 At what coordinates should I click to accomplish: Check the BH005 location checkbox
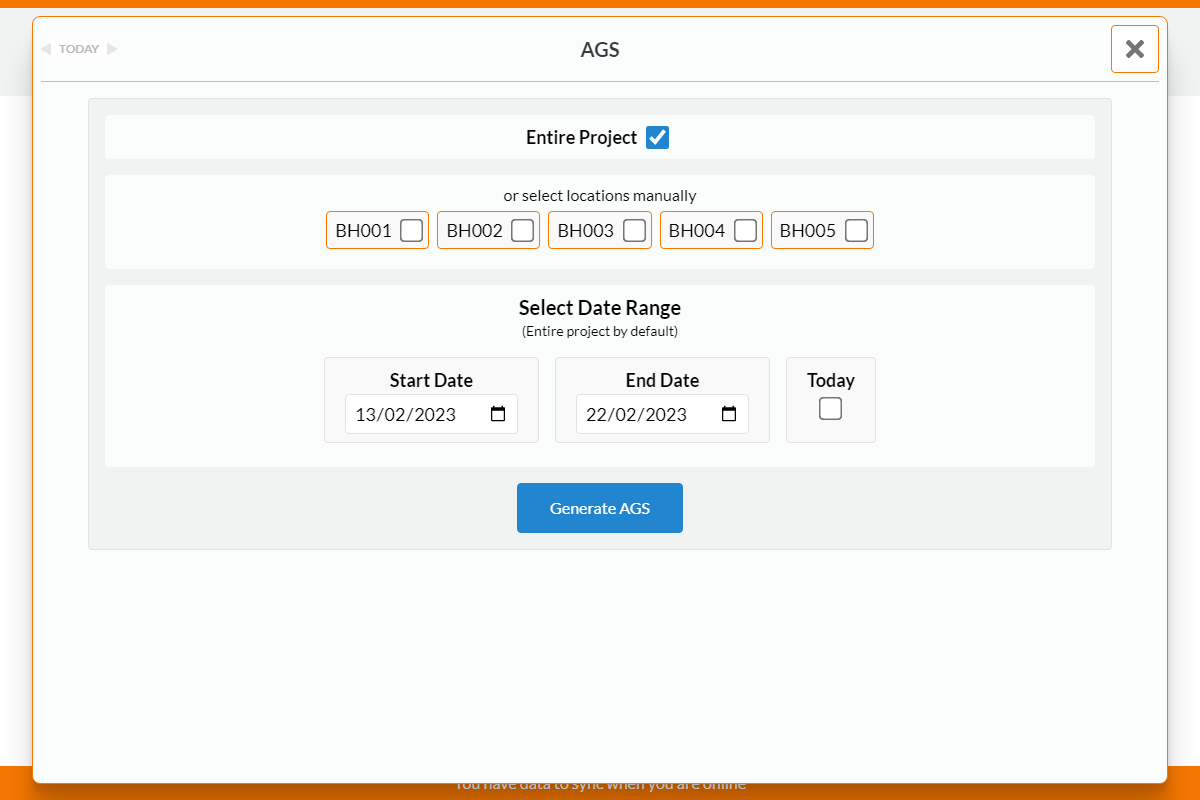[856, 231]
